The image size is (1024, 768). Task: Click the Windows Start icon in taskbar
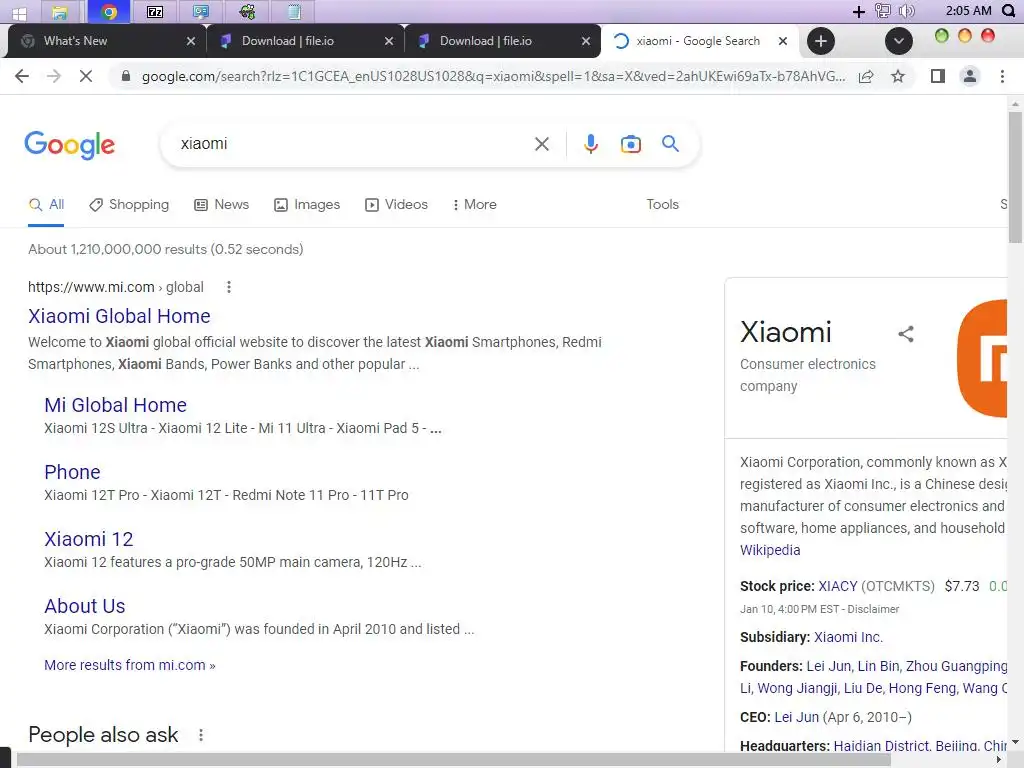[20, 12]
